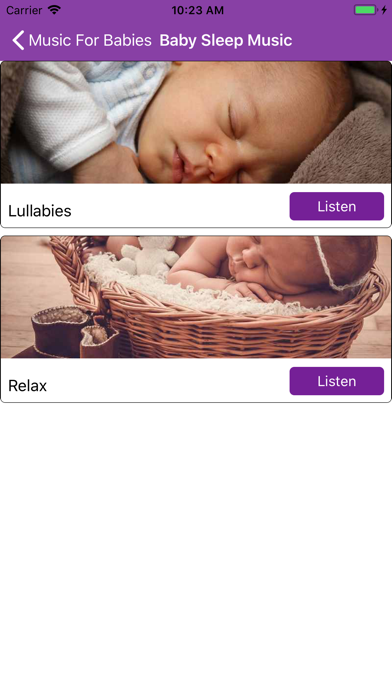This screenshot has width=392, height=696.
Task: Click Listen button for Relax
Action: point(337,381)
